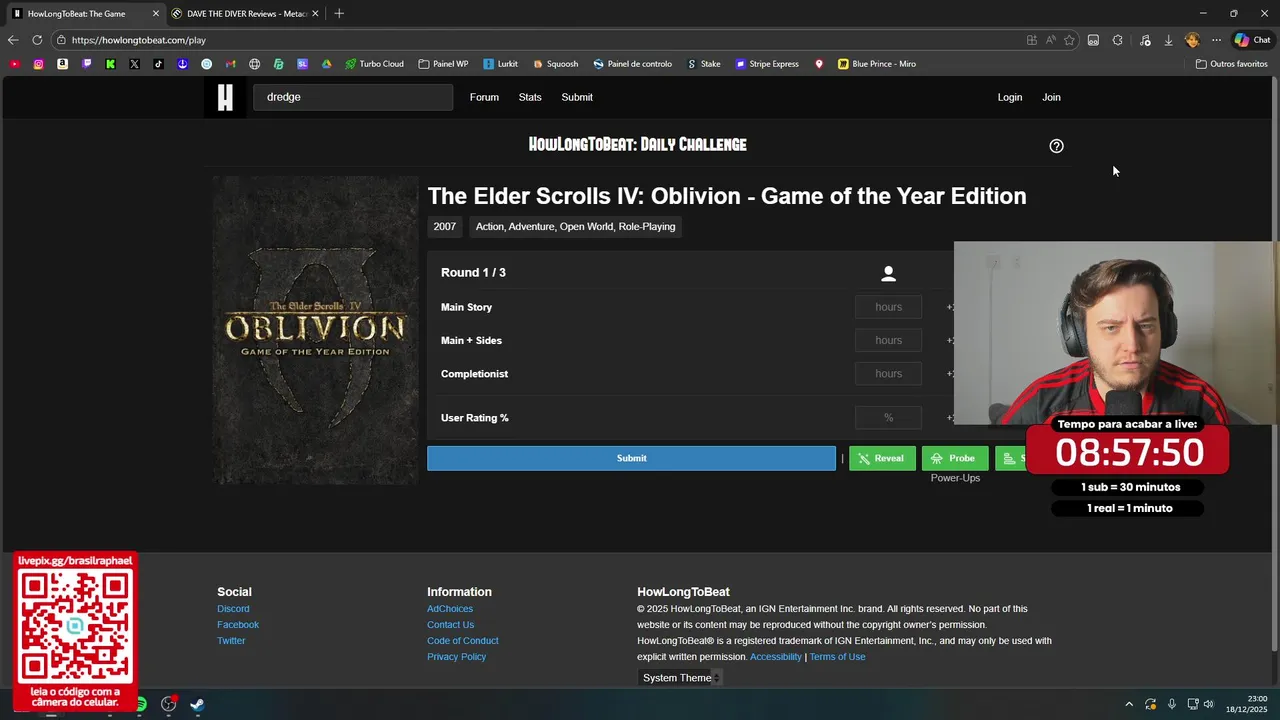Open the YouTube bookmark icon
The width and height of the screenshot is (1280, 720).
point(14,64)
